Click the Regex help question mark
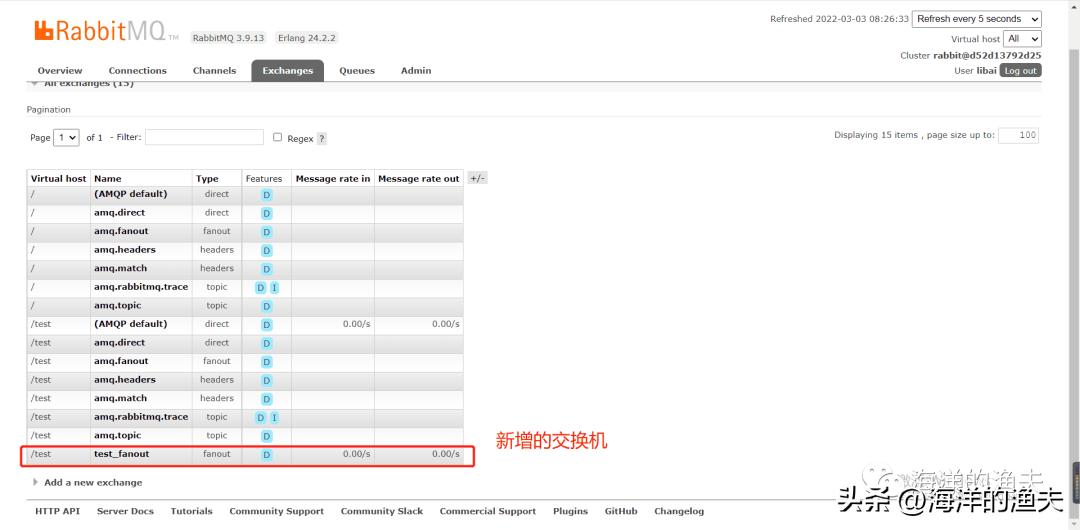This screenshot has height=530, width=1080. [322, 139]
